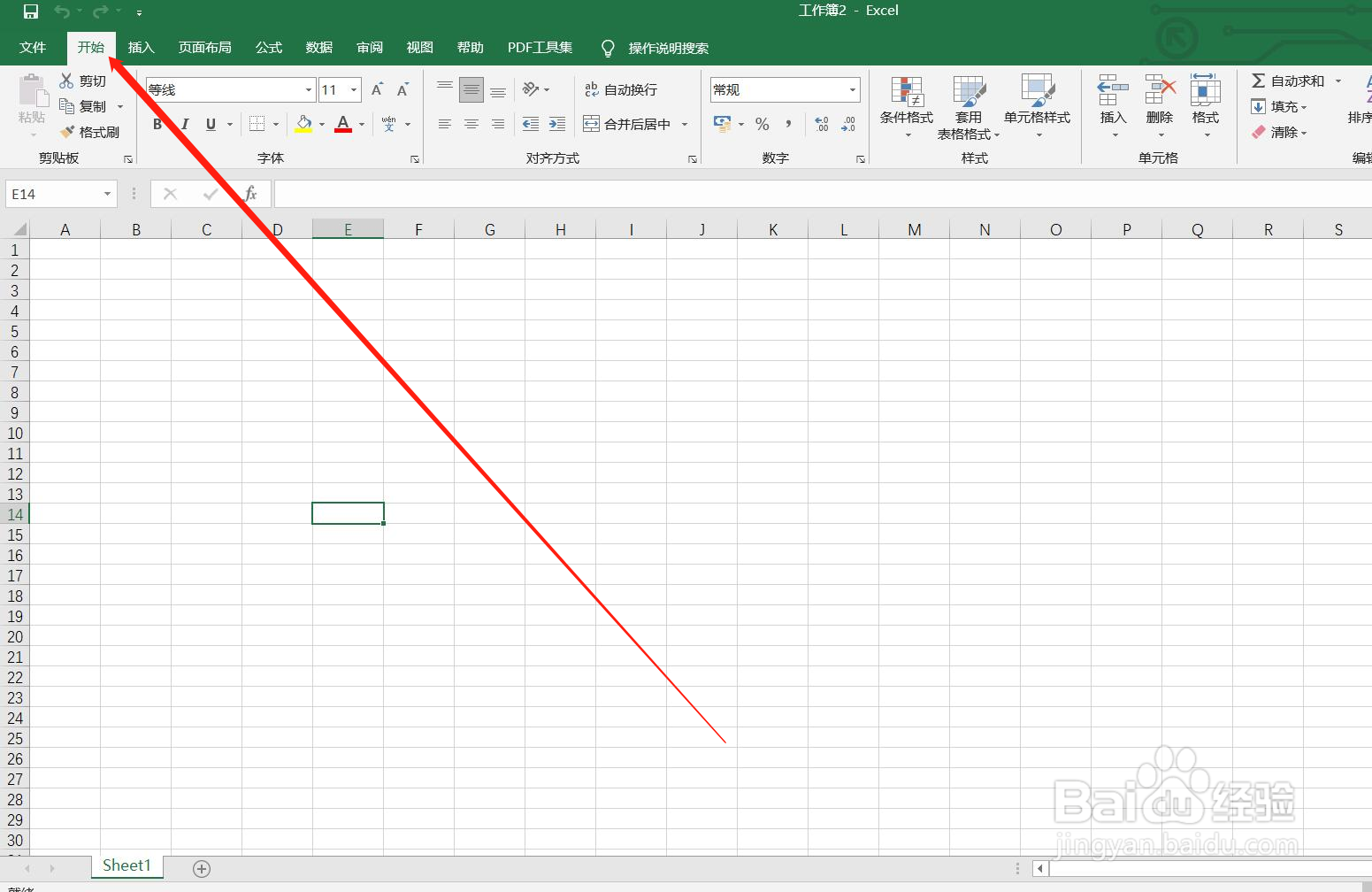This screenshot has height=892, width=1372.
Task: Click the phonetic guide (wén) icon
Action: 389,124
